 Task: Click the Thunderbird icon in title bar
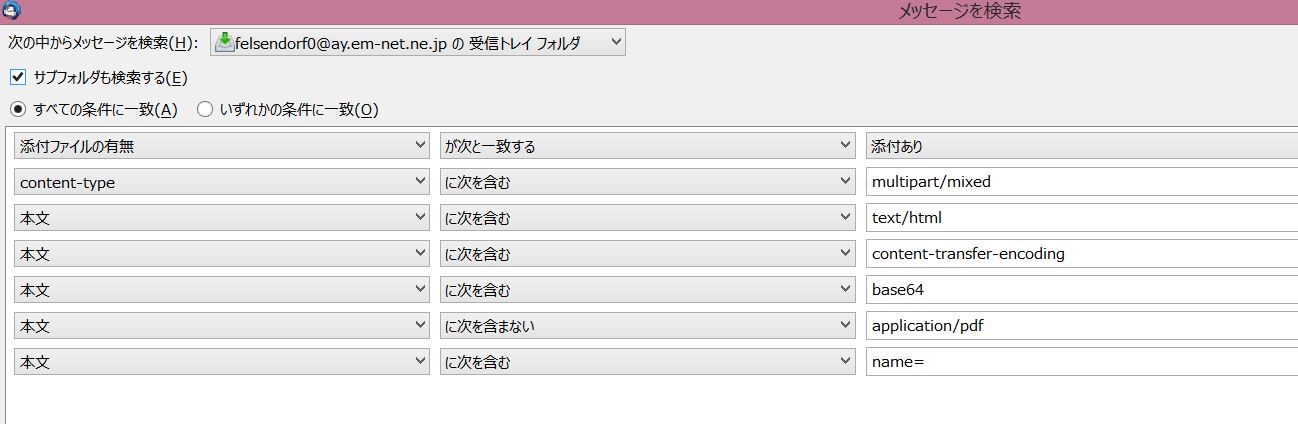tap(13, 11)
